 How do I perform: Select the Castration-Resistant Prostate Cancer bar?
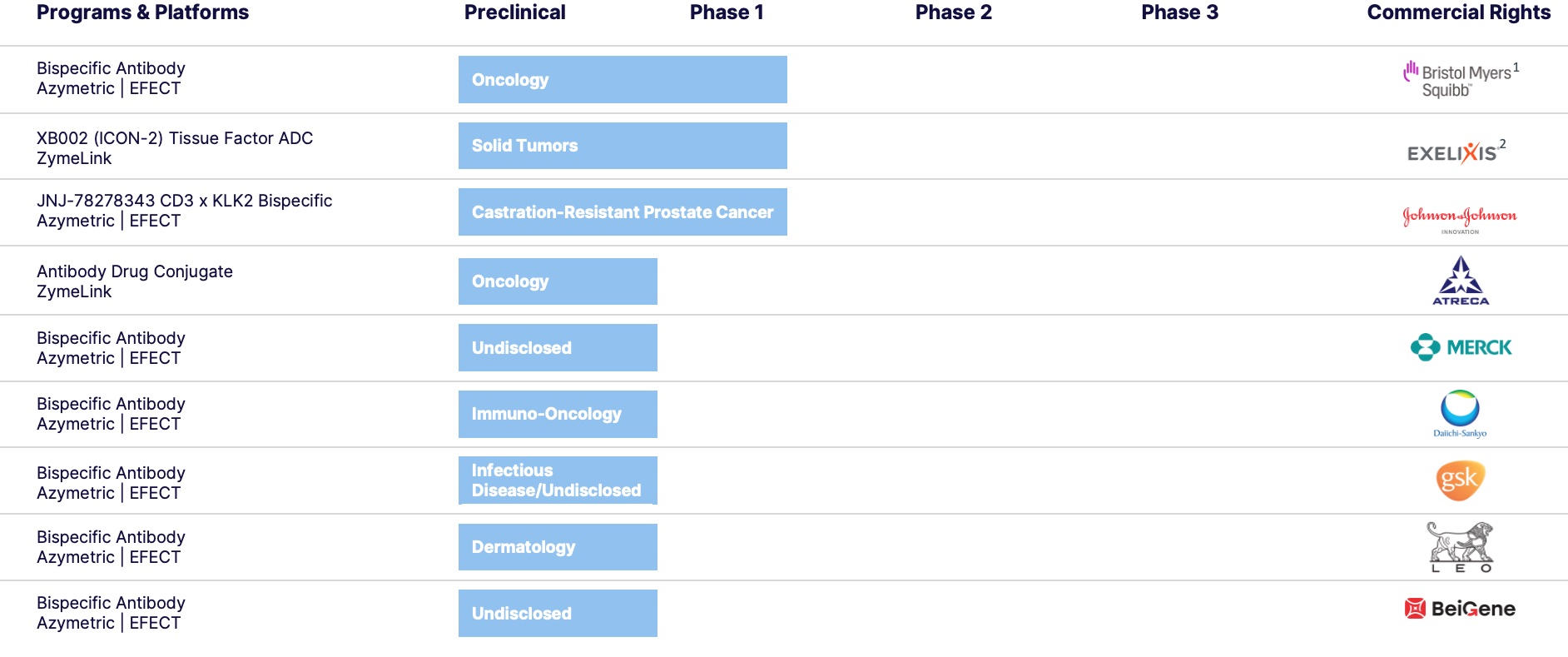623,212
